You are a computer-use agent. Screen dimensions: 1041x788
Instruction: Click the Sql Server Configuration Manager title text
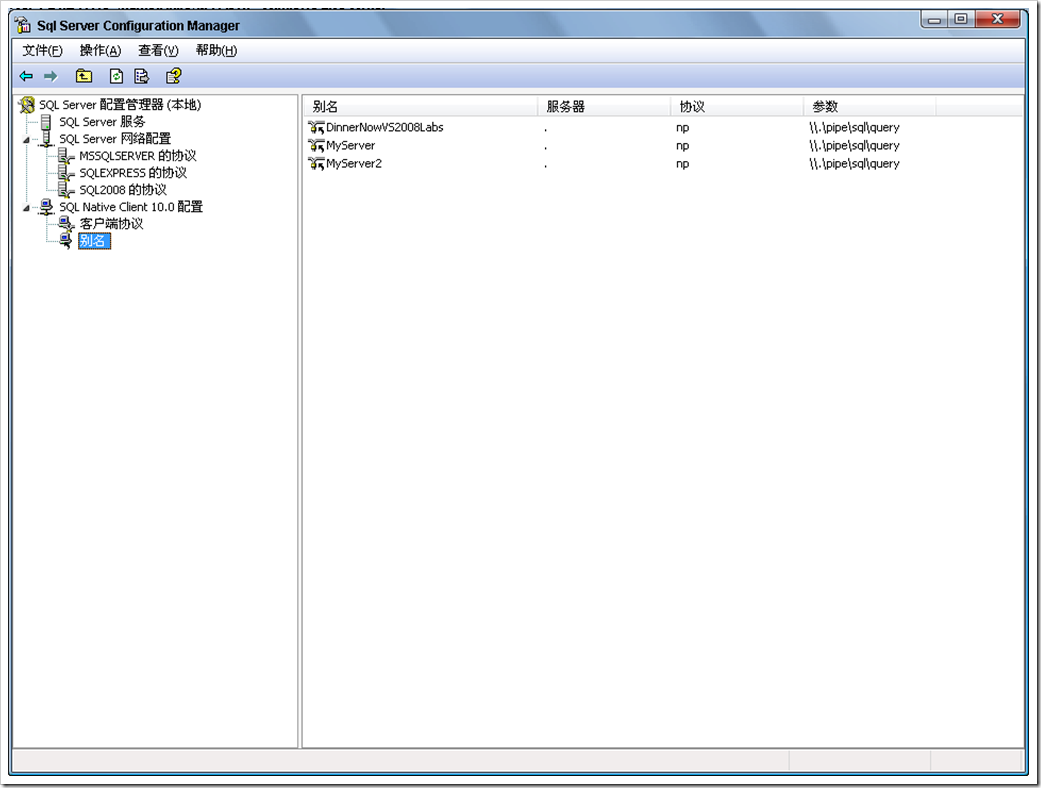[x=138, y=26]
